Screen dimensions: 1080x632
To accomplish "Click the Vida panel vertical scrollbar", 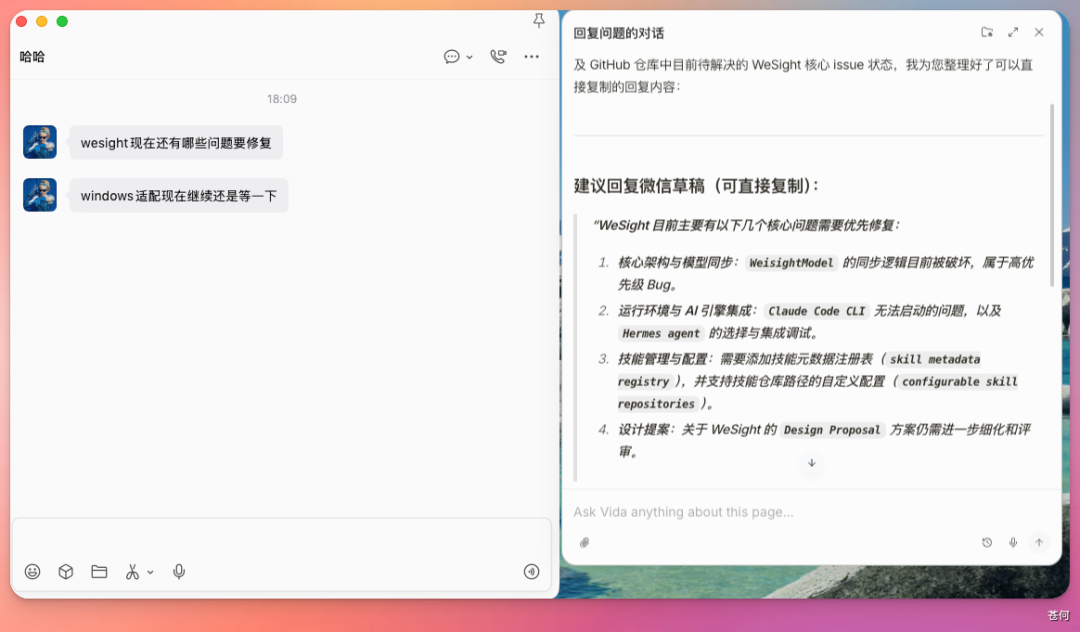I will tap(1052, 195).
